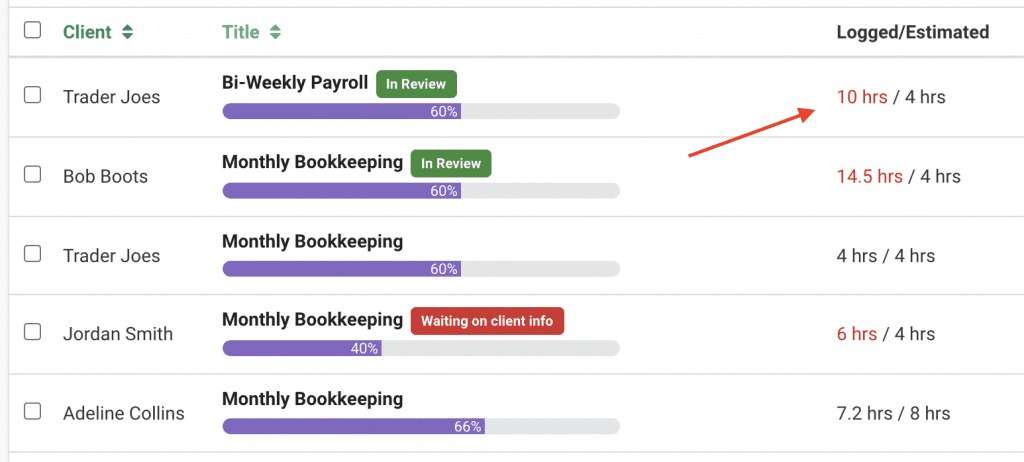Click the In Review badge for Bob Boots
The height and width of the screenshot is (462, 1024).
coord(451,163)
